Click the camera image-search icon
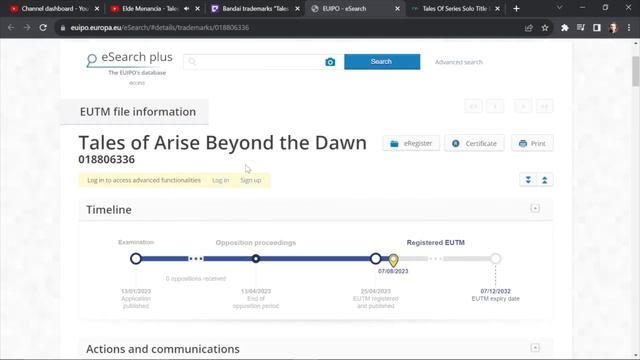 click(330, 62)
